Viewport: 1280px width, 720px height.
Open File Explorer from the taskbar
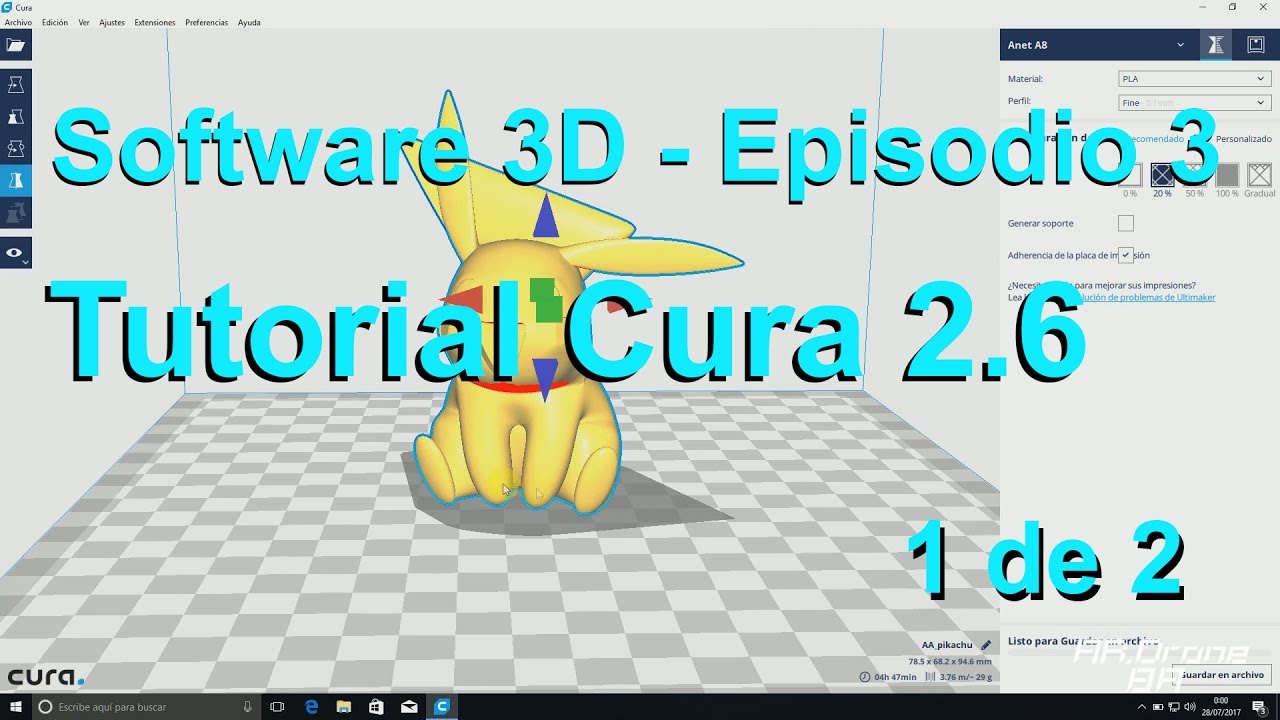(x=343, y=706)
